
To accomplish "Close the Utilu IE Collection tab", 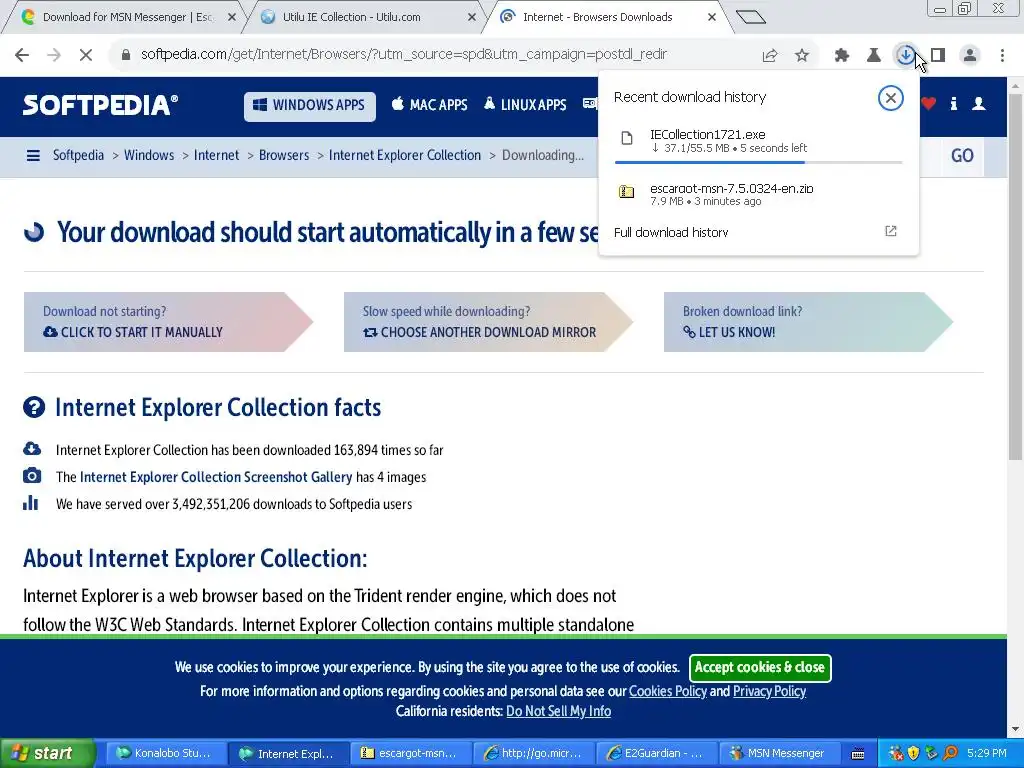I will (x=472, y=18).
